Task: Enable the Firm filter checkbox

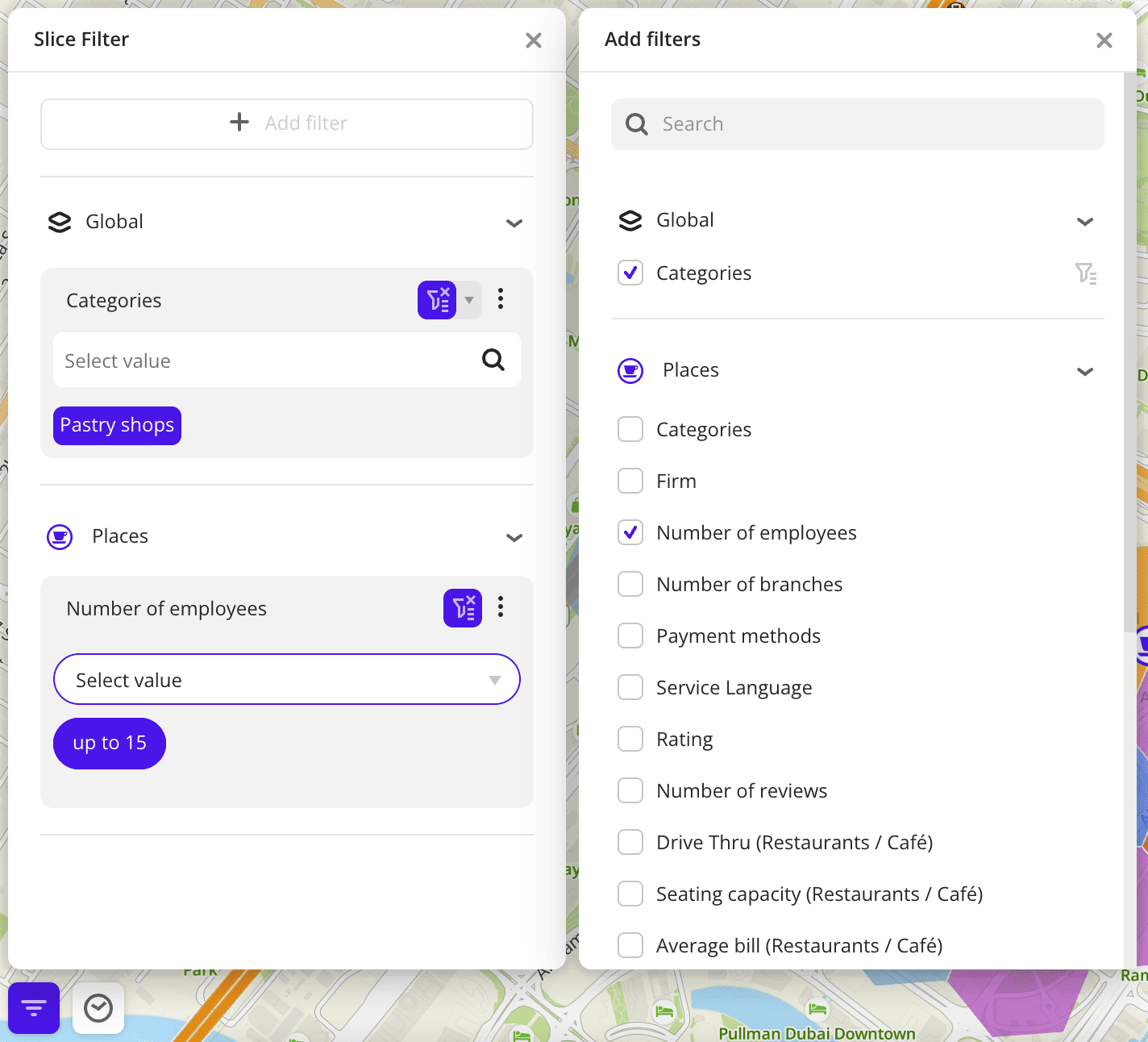Action: coord(630,481)
